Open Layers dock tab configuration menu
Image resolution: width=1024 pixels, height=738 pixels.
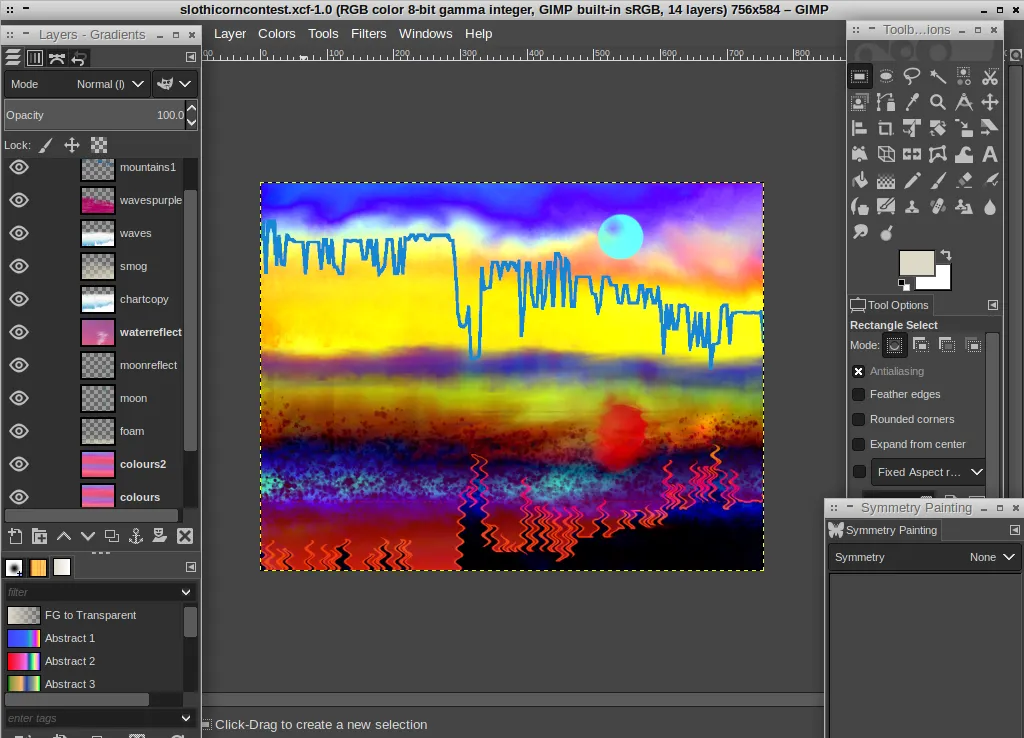pyautogui.click(x=190, y=57)
